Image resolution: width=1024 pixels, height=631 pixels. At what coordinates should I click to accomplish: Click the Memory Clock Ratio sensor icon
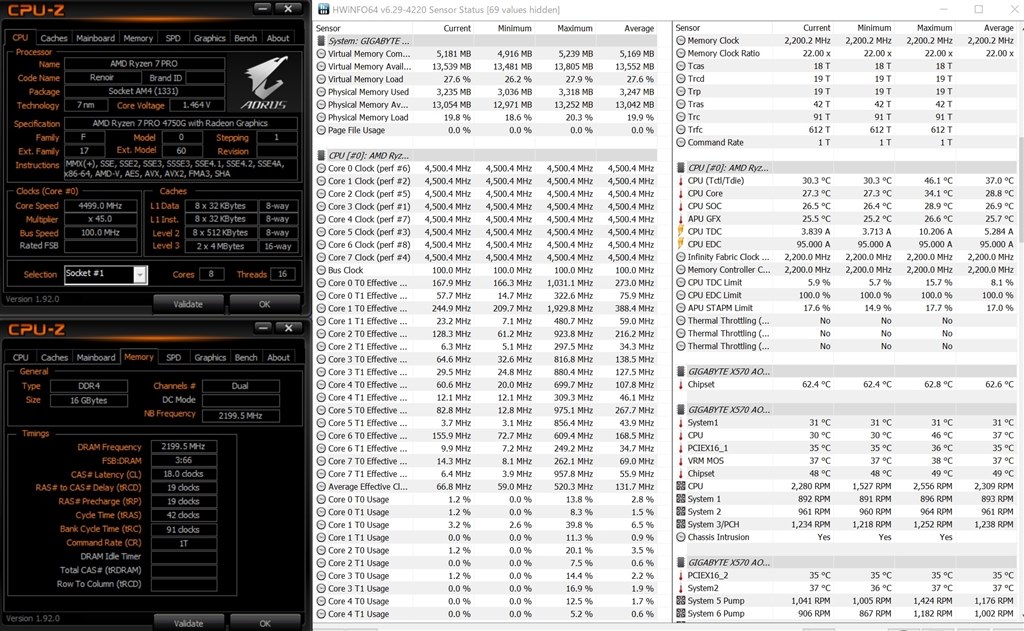680,54
